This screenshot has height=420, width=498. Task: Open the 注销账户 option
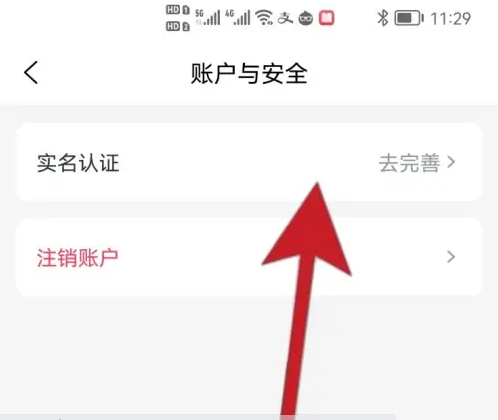249,257
